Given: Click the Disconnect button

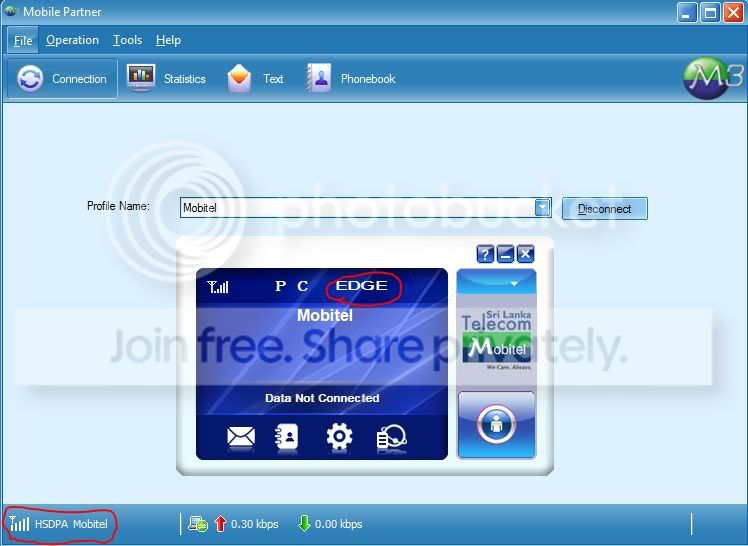Looking at the screenshot, I should (604, 208).
